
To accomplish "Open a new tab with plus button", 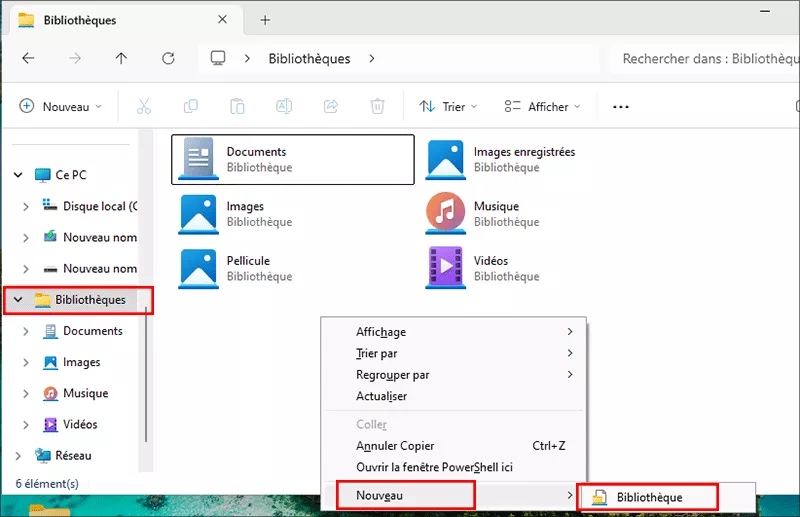I will point(265,20).
